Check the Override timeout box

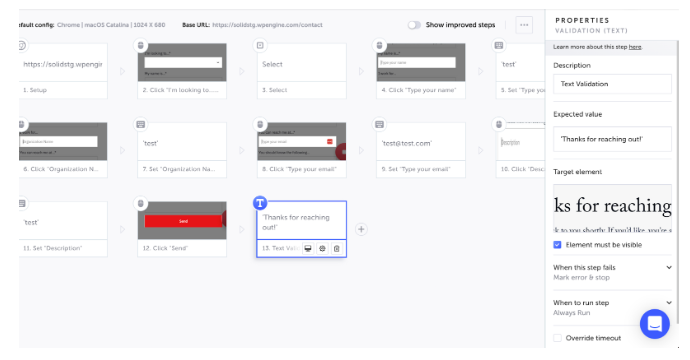(x=558, y=338)
